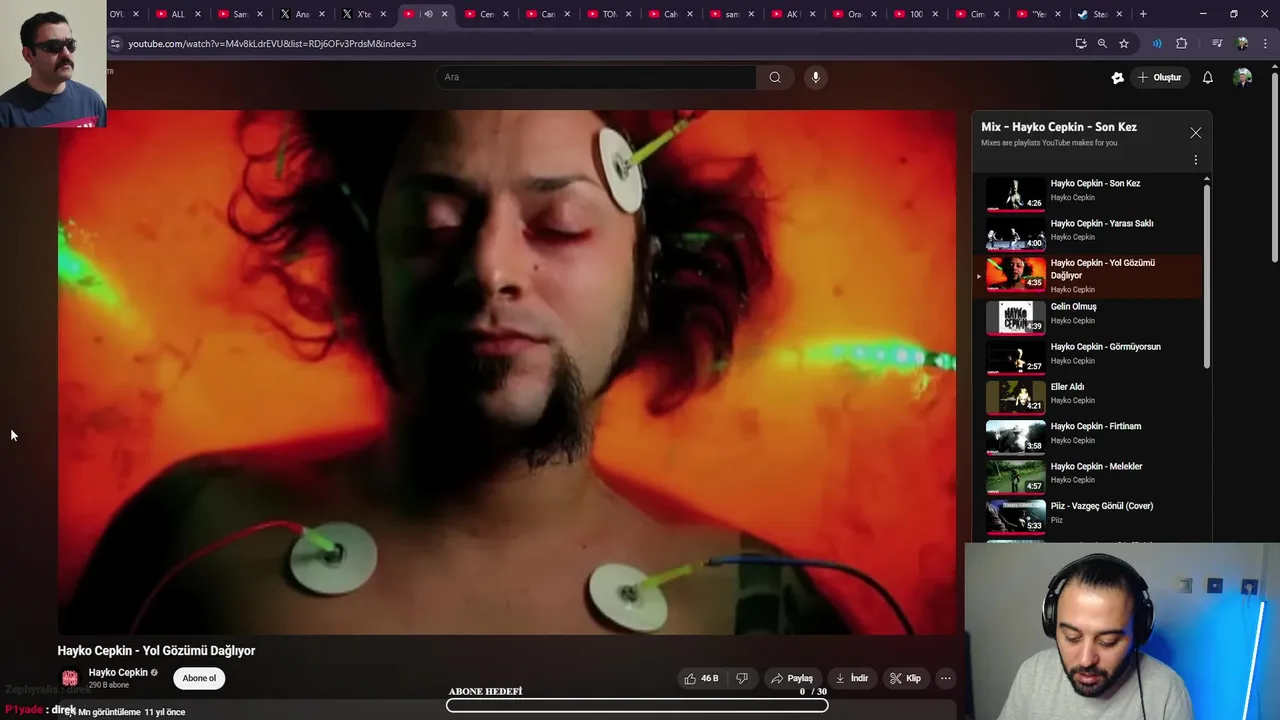Activate voice search microphone
1280x720 pixels.
pyautogui.click(x=816, y=77)
